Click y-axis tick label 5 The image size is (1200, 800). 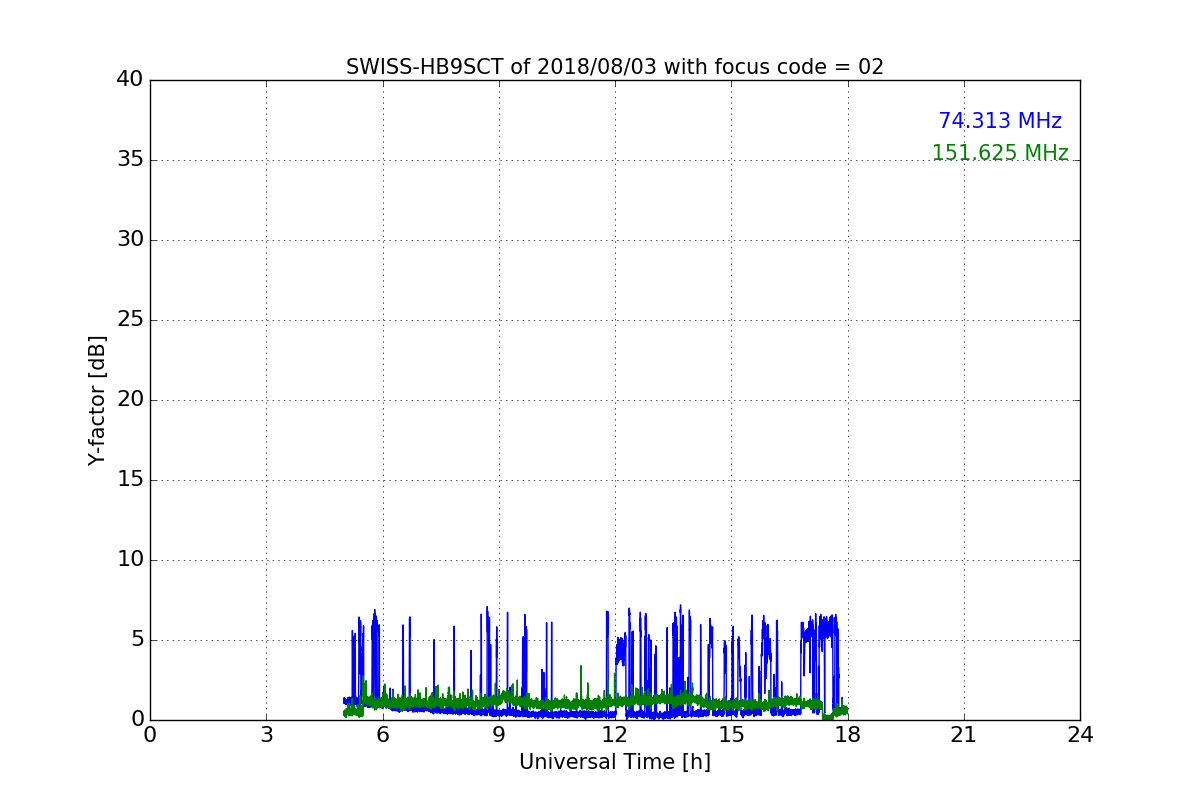[x=137, y=640]
